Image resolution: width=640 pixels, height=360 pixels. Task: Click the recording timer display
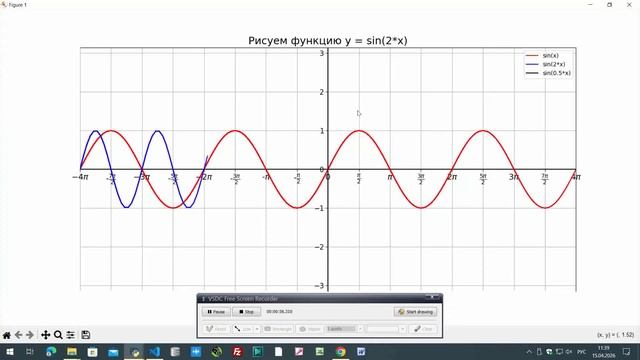pyautogui.click(x=279, y=311)
